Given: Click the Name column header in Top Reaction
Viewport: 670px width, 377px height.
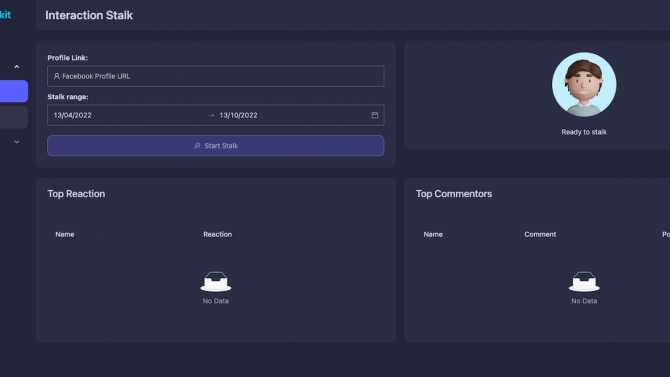Looking at the screenshot, I should coord(65,234).
